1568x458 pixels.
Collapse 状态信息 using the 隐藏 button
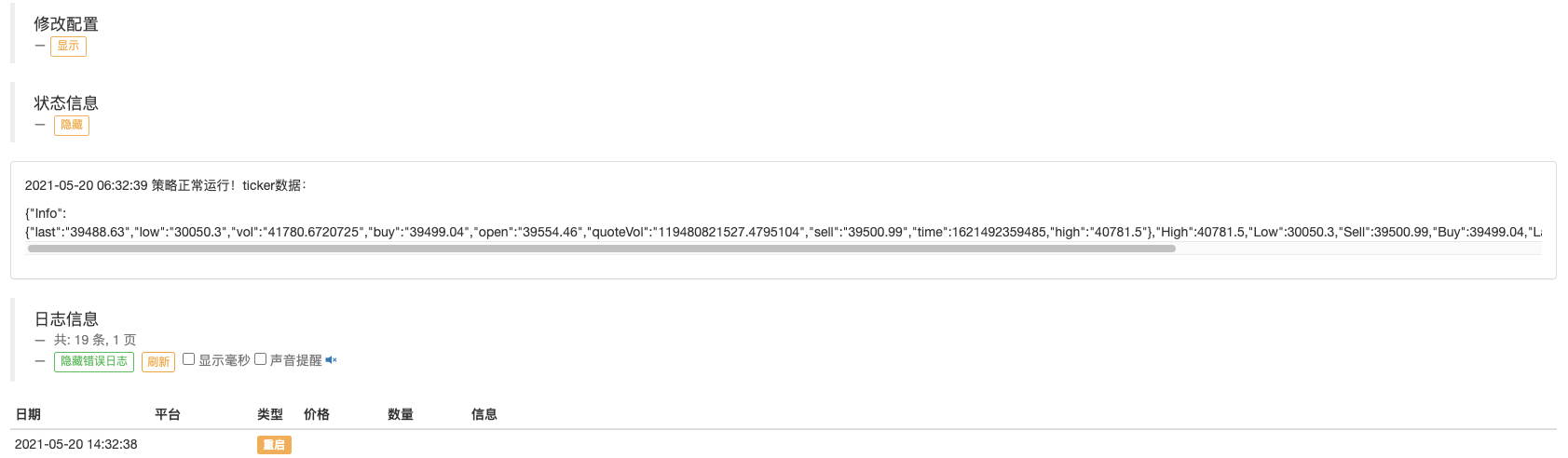coord(72,125)
